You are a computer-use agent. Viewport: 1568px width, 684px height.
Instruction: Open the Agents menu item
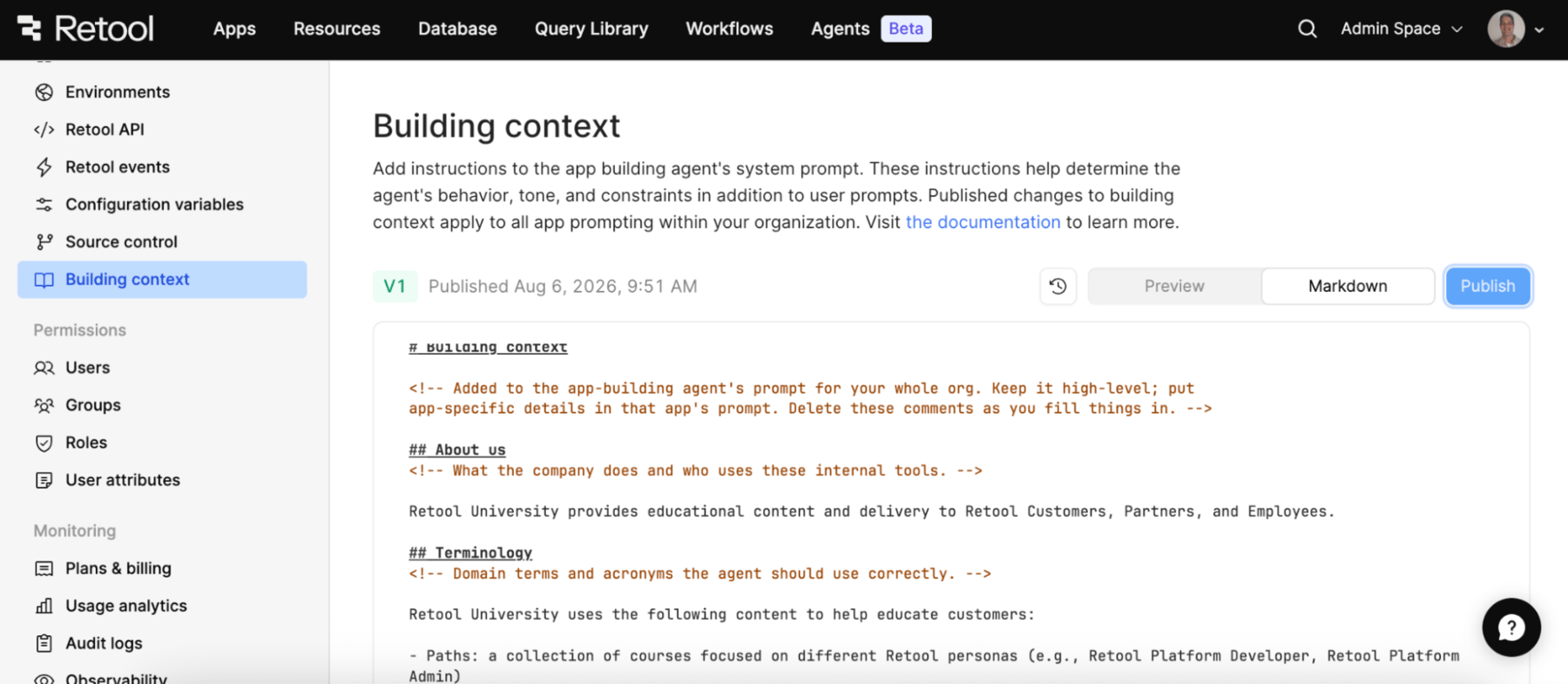(840, 29)
